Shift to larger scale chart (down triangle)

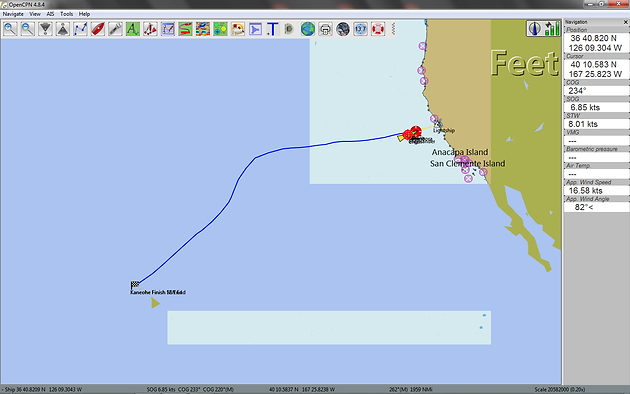(45, 29)
